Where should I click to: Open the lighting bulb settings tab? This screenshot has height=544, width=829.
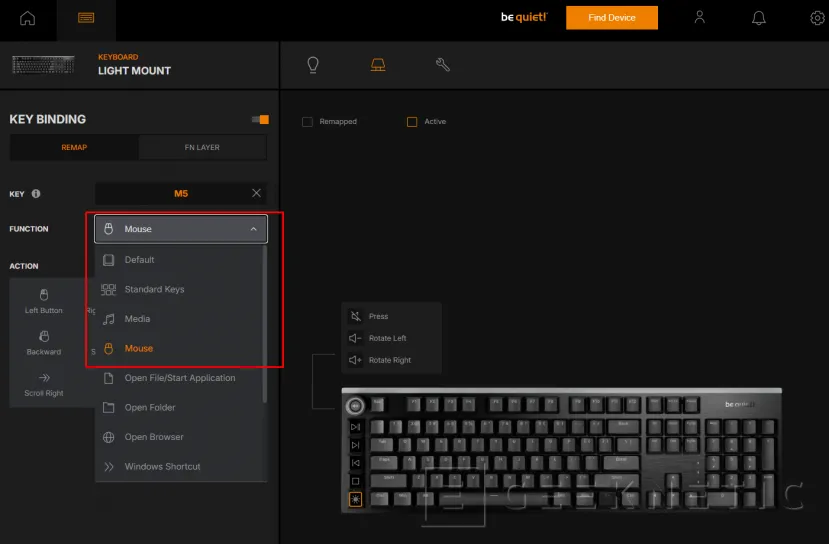[x=313, y=65]
